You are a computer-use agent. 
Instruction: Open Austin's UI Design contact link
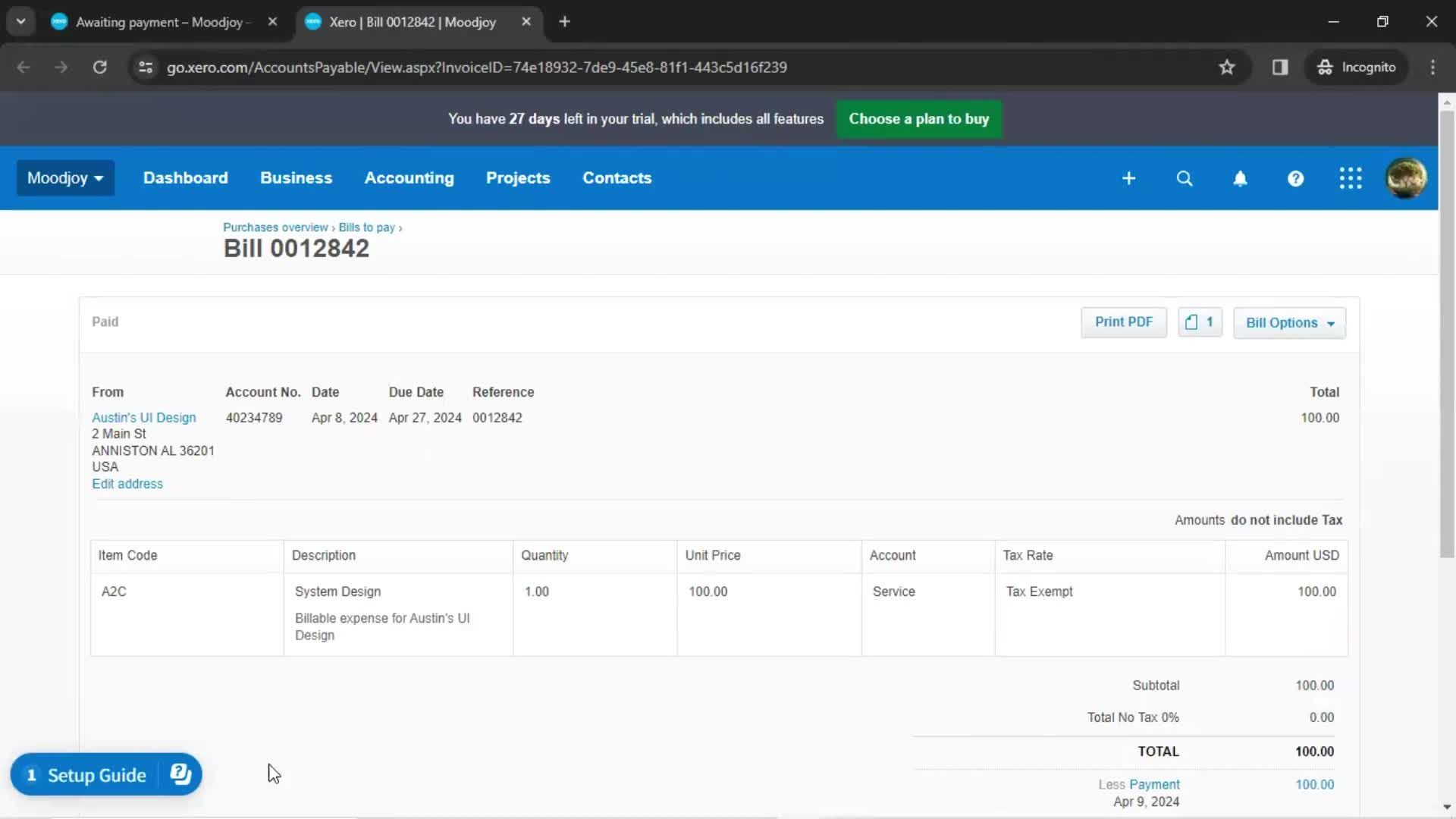click(x=144, y=418)
